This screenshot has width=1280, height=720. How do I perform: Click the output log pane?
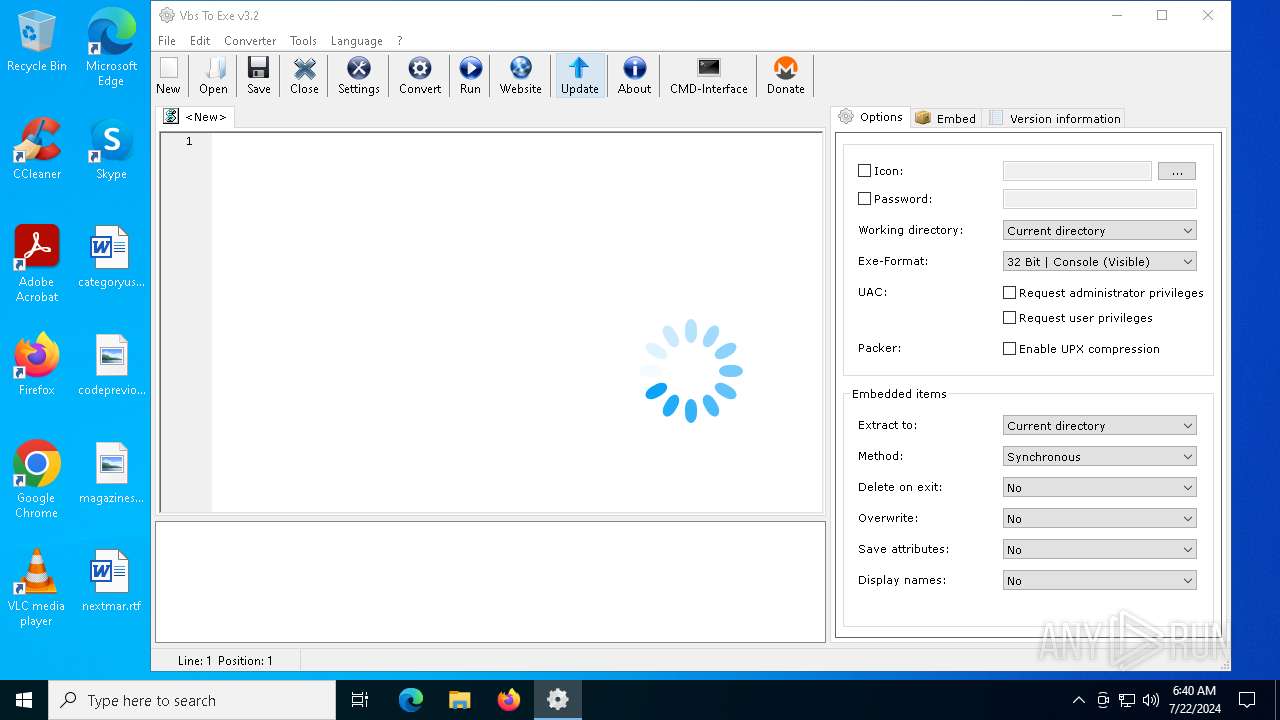pos(490,582)
